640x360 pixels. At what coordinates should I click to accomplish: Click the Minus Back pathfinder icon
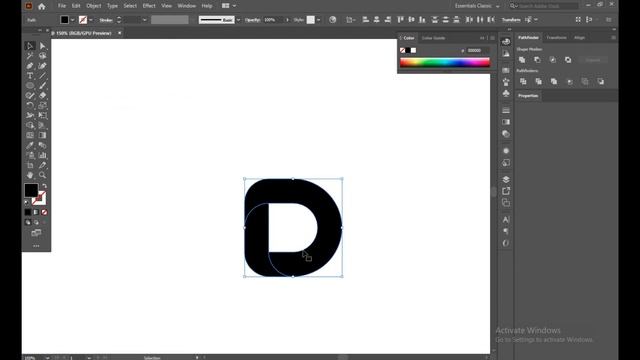[601, 82]
